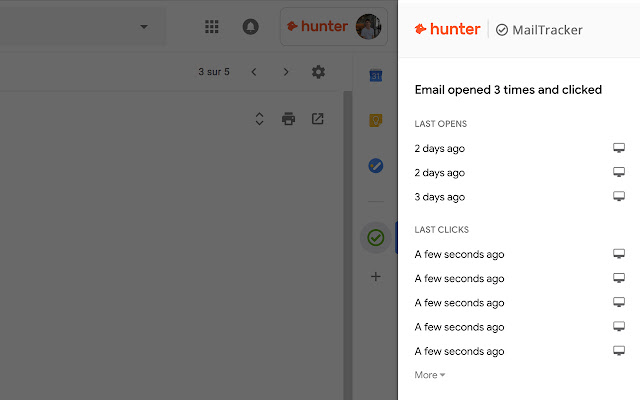
Task: Click the Hunter logo in panel header
Action: point(447,30)
